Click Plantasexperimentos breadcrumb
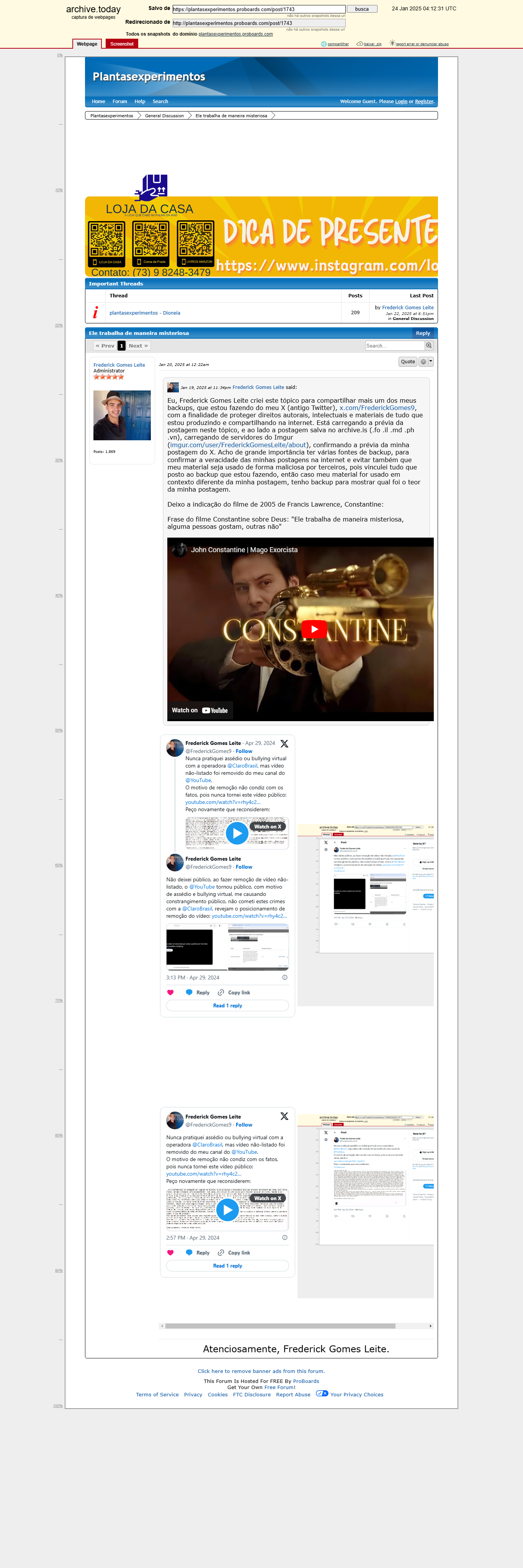Screen dimensions: 523x1568 click(x=112, y=116)
